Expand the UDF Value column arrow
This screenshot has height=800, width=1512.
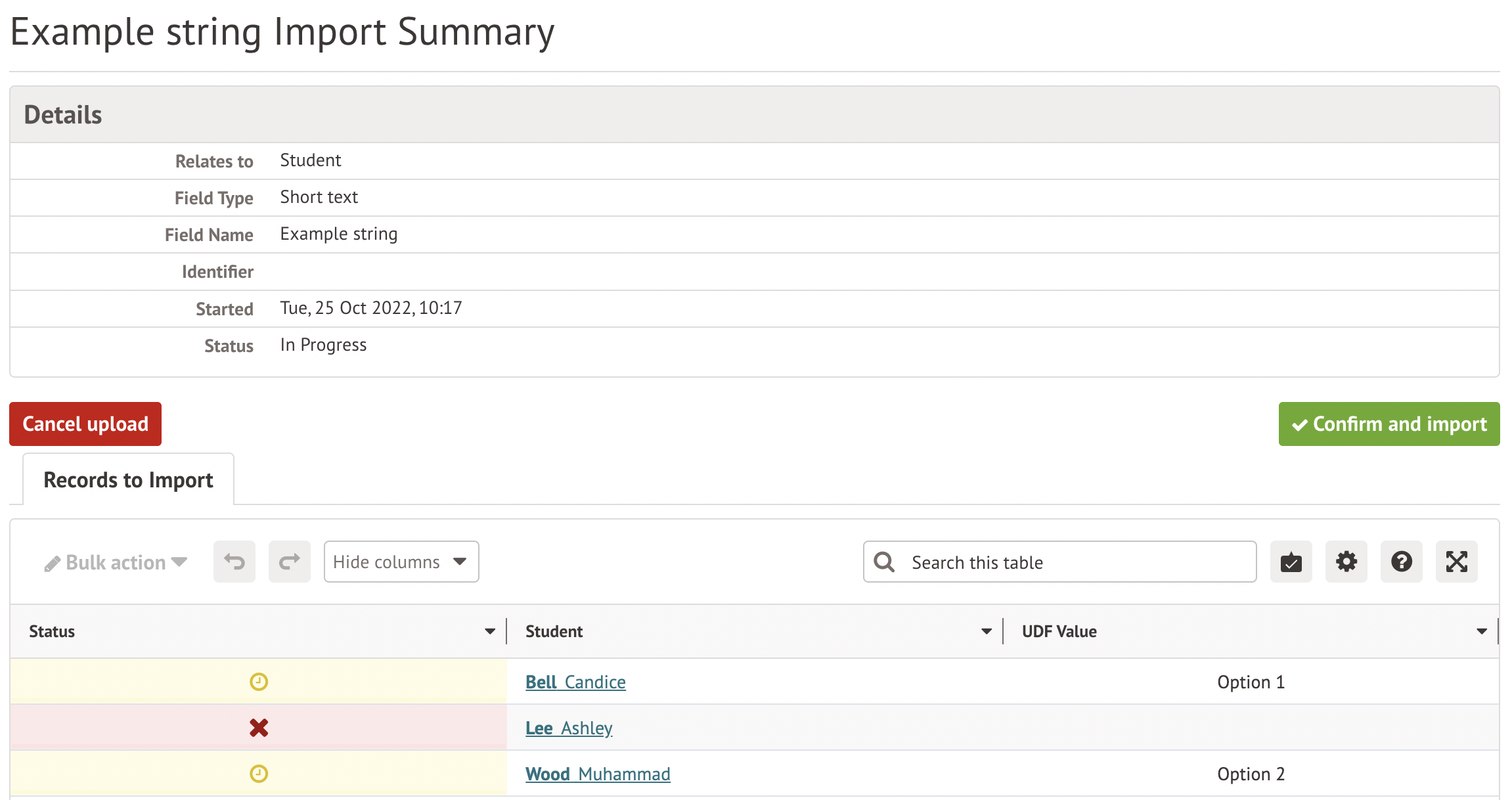tap(1482, 631)
